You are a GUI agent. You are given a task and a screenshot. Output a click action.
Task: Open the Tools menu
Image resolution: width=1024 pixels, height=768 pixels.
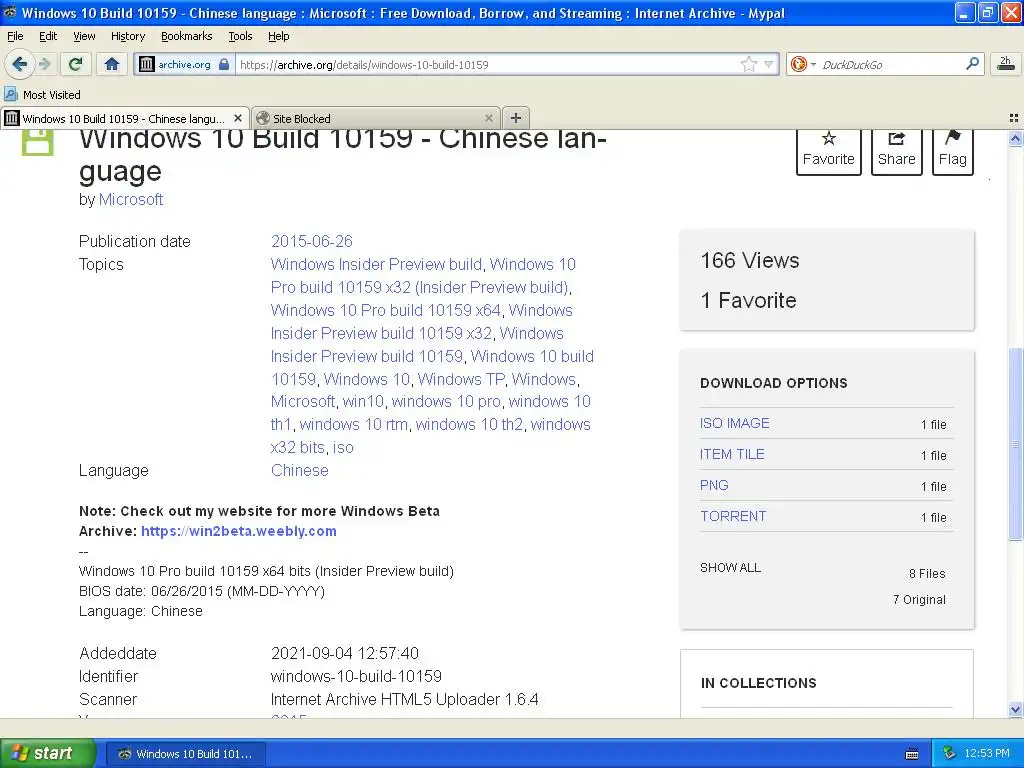240,36
